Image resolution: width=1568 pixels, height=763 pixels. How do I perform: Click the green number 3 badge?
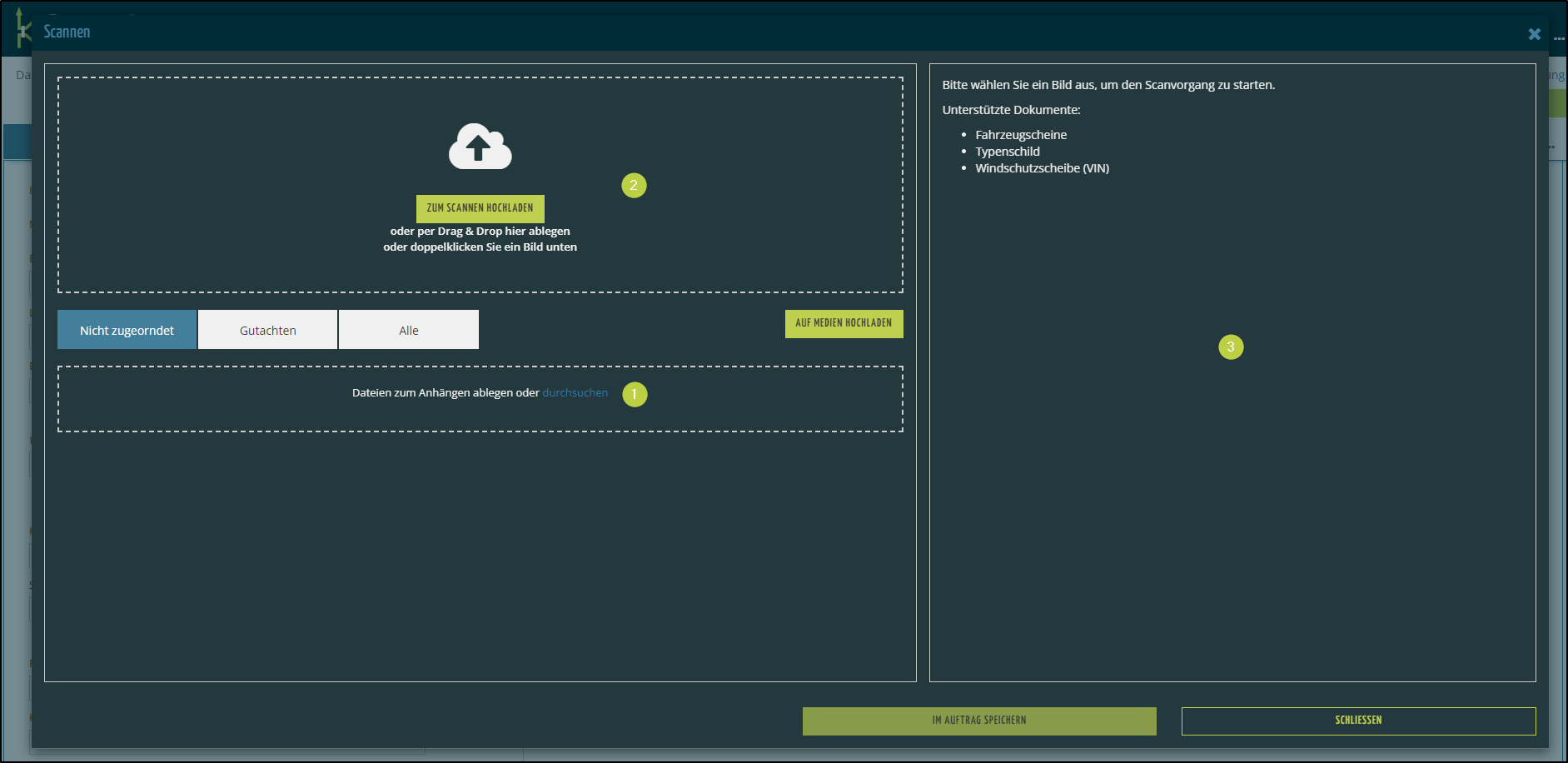[x=1230, y=347]
